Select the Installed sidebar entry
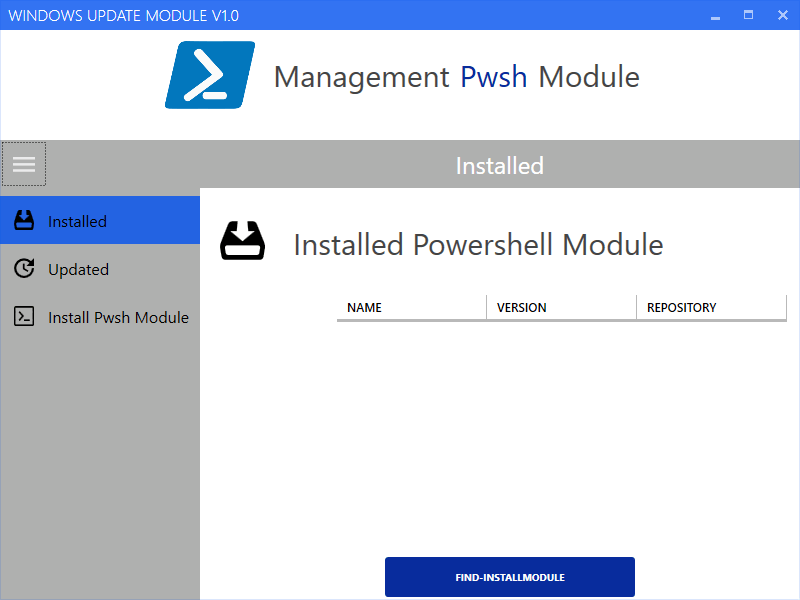The height and width of the screenshot is (600, 800). click(x=76, y=220)
